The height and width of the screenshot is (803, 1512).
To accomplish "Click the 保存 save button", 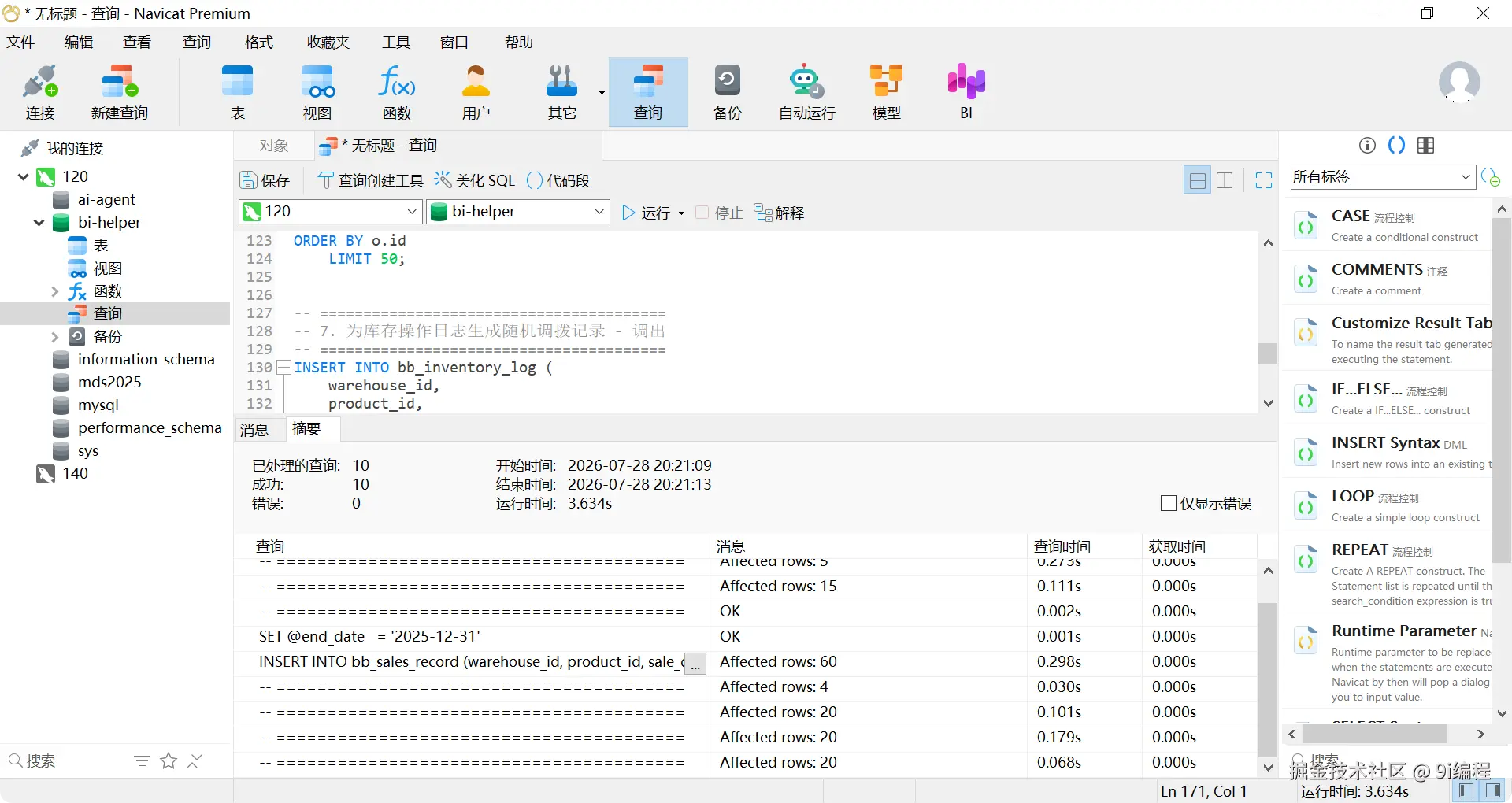I will [x=265, y=180].
